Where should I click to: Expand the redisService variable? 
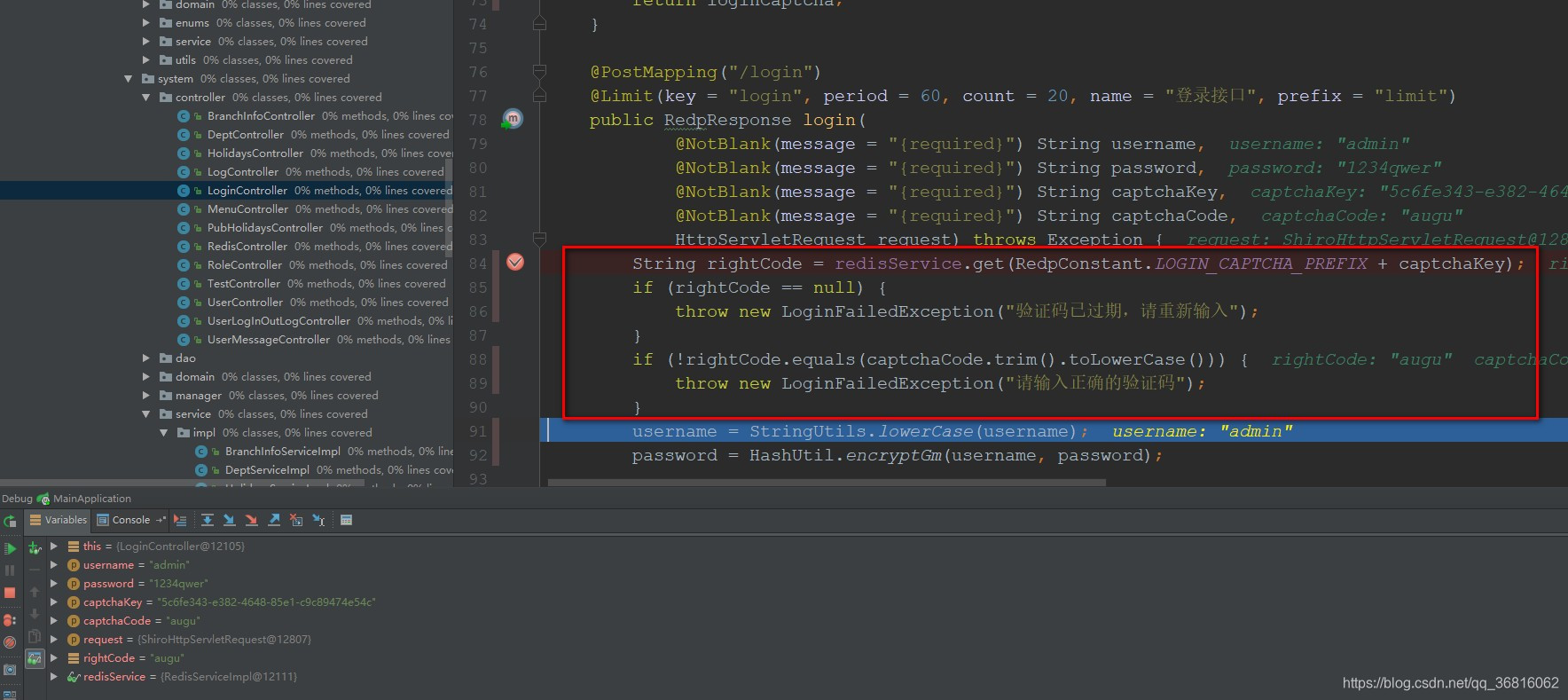pos(54,676)
